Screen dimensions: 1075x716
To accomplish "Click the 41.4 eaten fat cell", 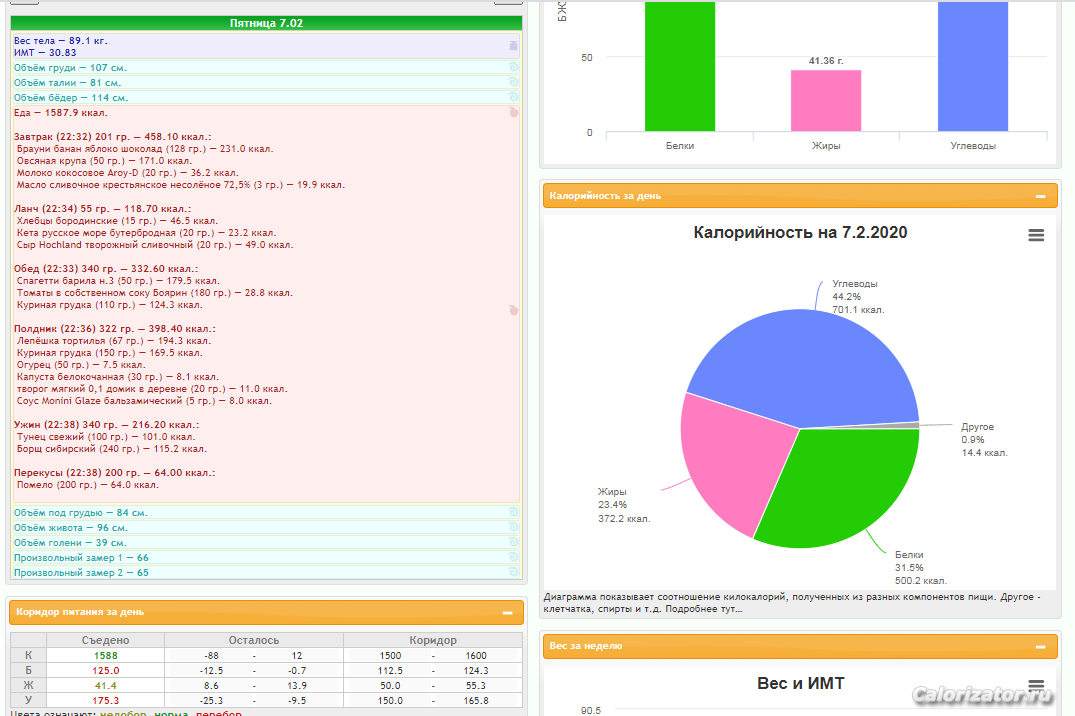I will click(106, 686).
